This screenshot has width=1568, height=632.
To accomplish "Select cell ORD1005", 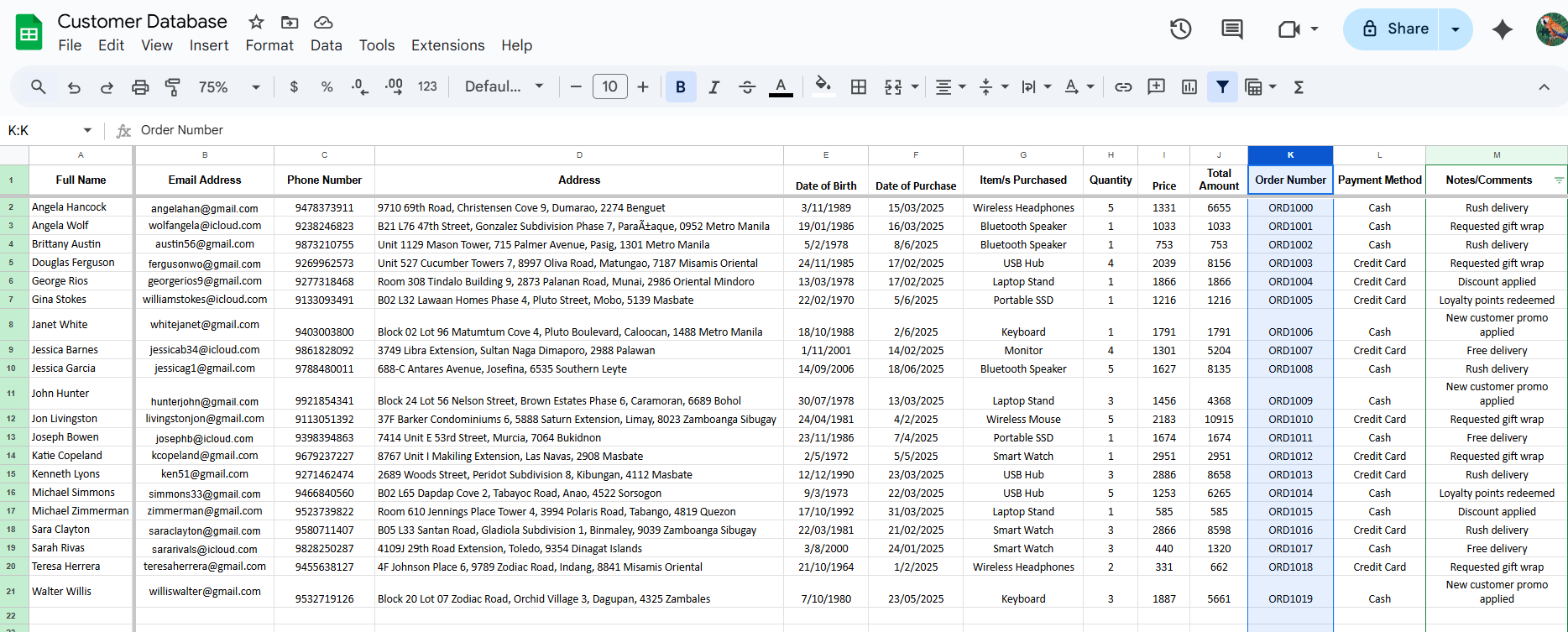I will coord(1290,300).
